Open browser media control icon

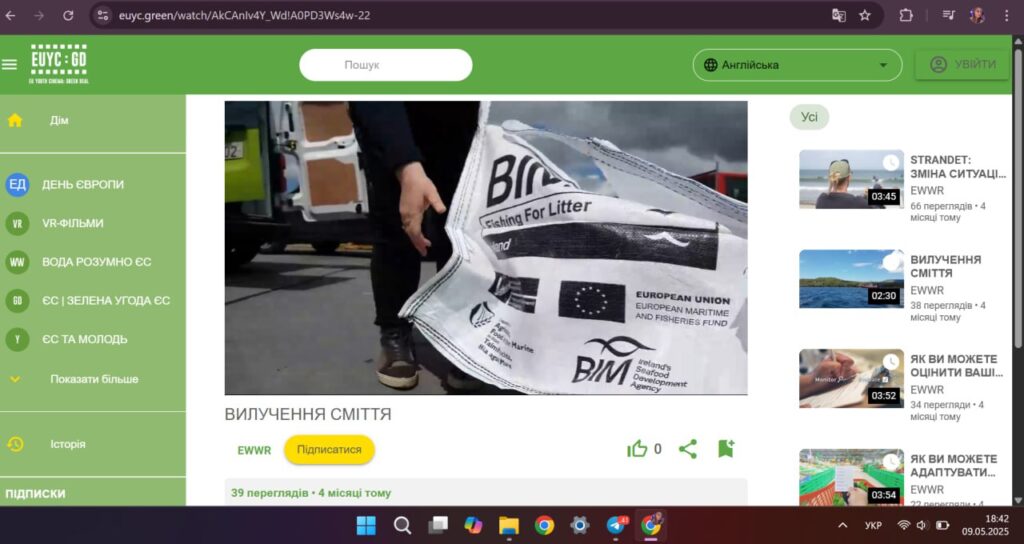click(948, 15)
